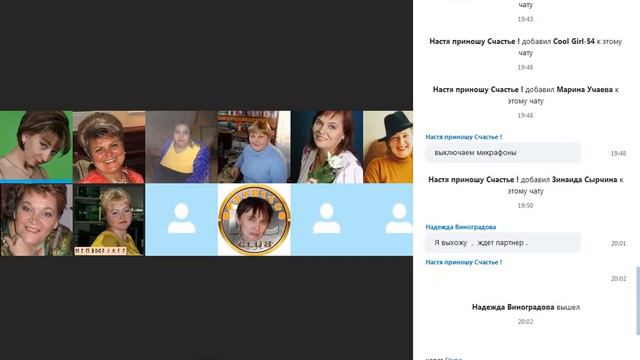Open the participant tile with yellow and blue shawl
This screenshot has height=360, width=640.
(182, 147)
